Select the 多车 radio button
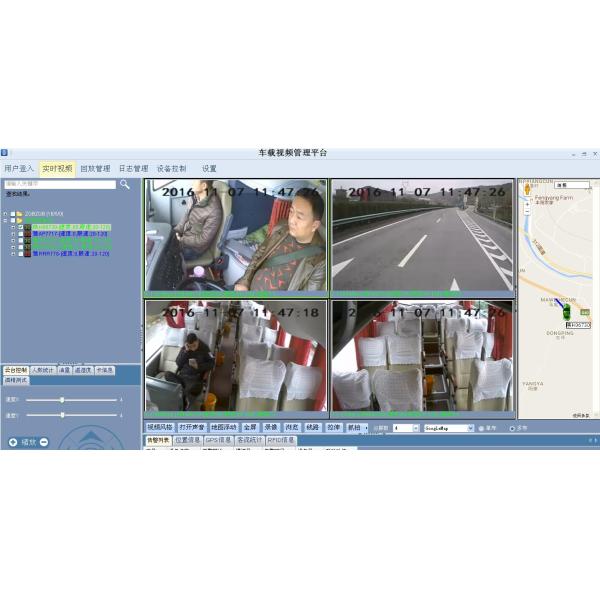 (x=513, y=428)
